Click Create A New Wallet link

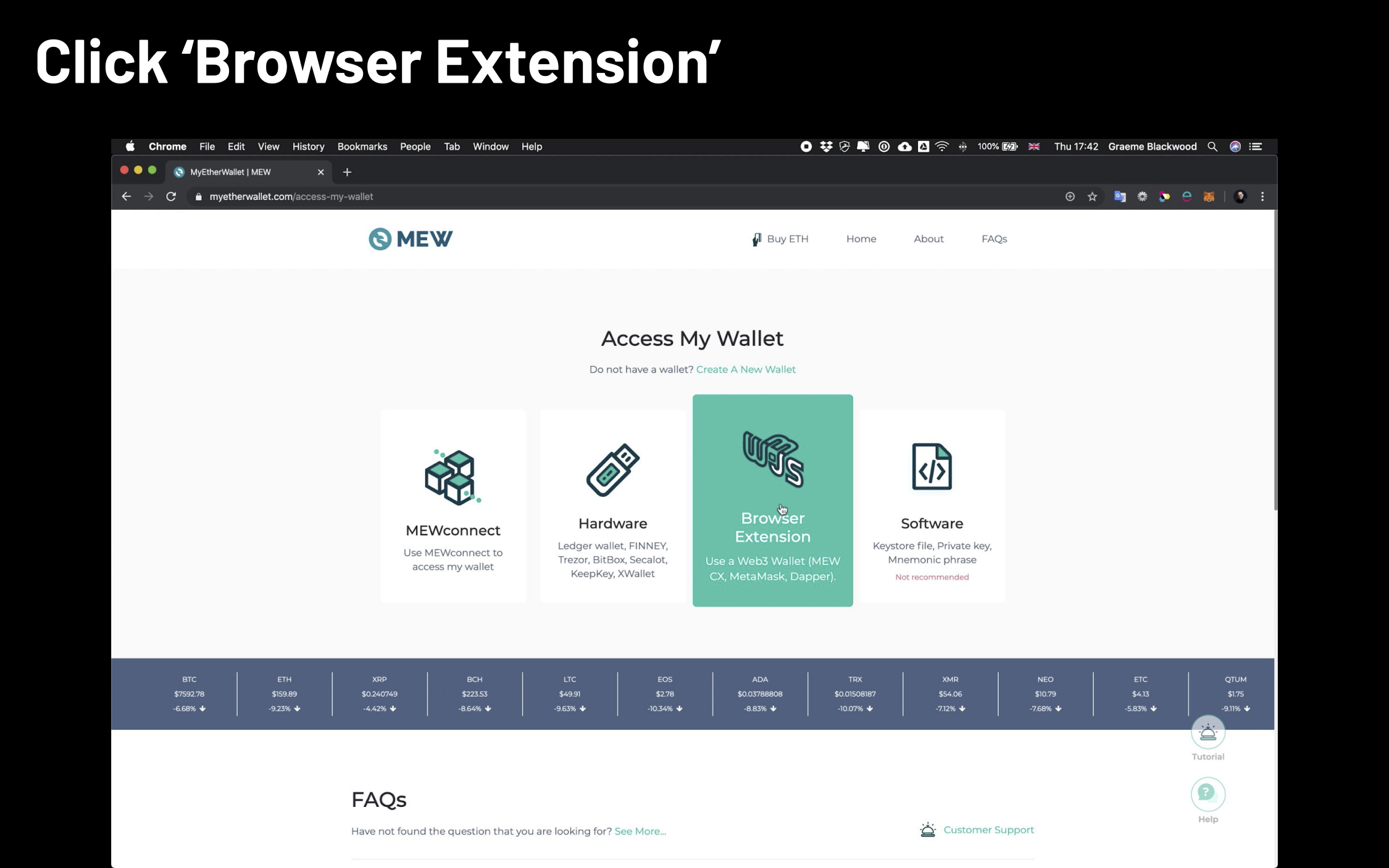tap(746, 369)
